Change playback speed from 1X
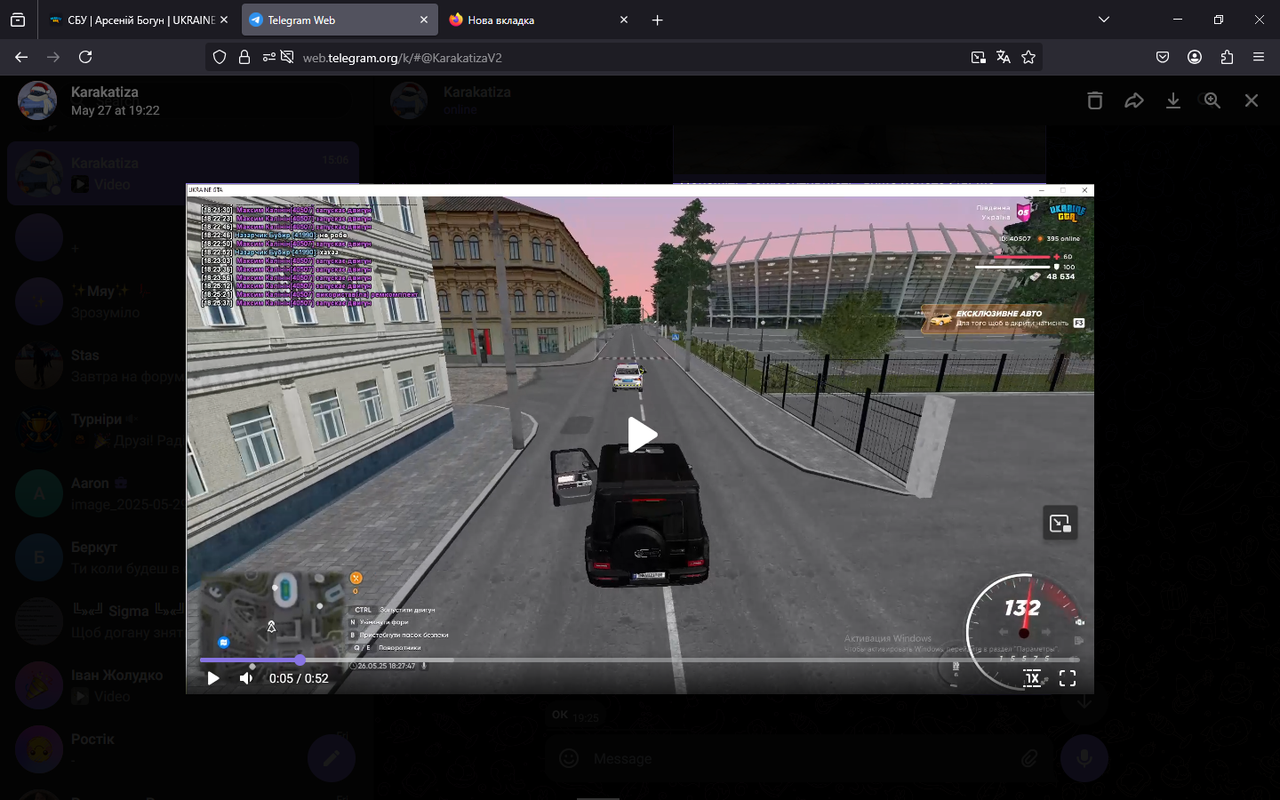 pos(1032,678)
